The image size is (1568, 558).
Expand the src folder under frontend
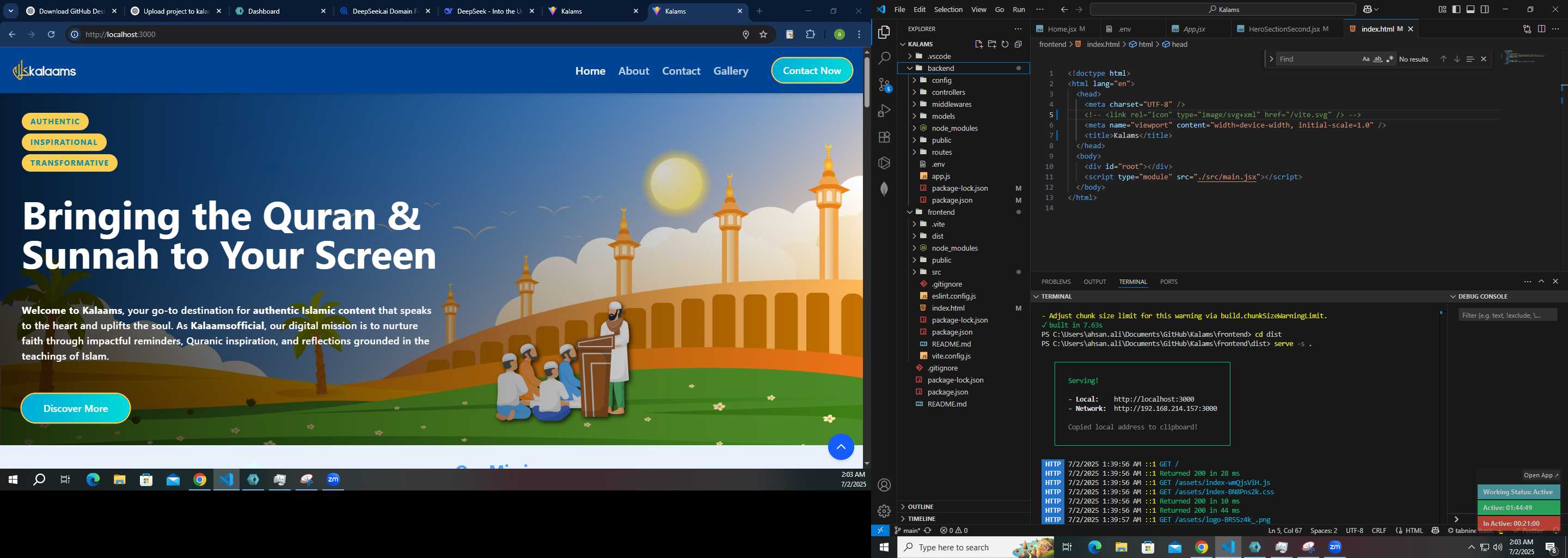click(x=914, y=272)
